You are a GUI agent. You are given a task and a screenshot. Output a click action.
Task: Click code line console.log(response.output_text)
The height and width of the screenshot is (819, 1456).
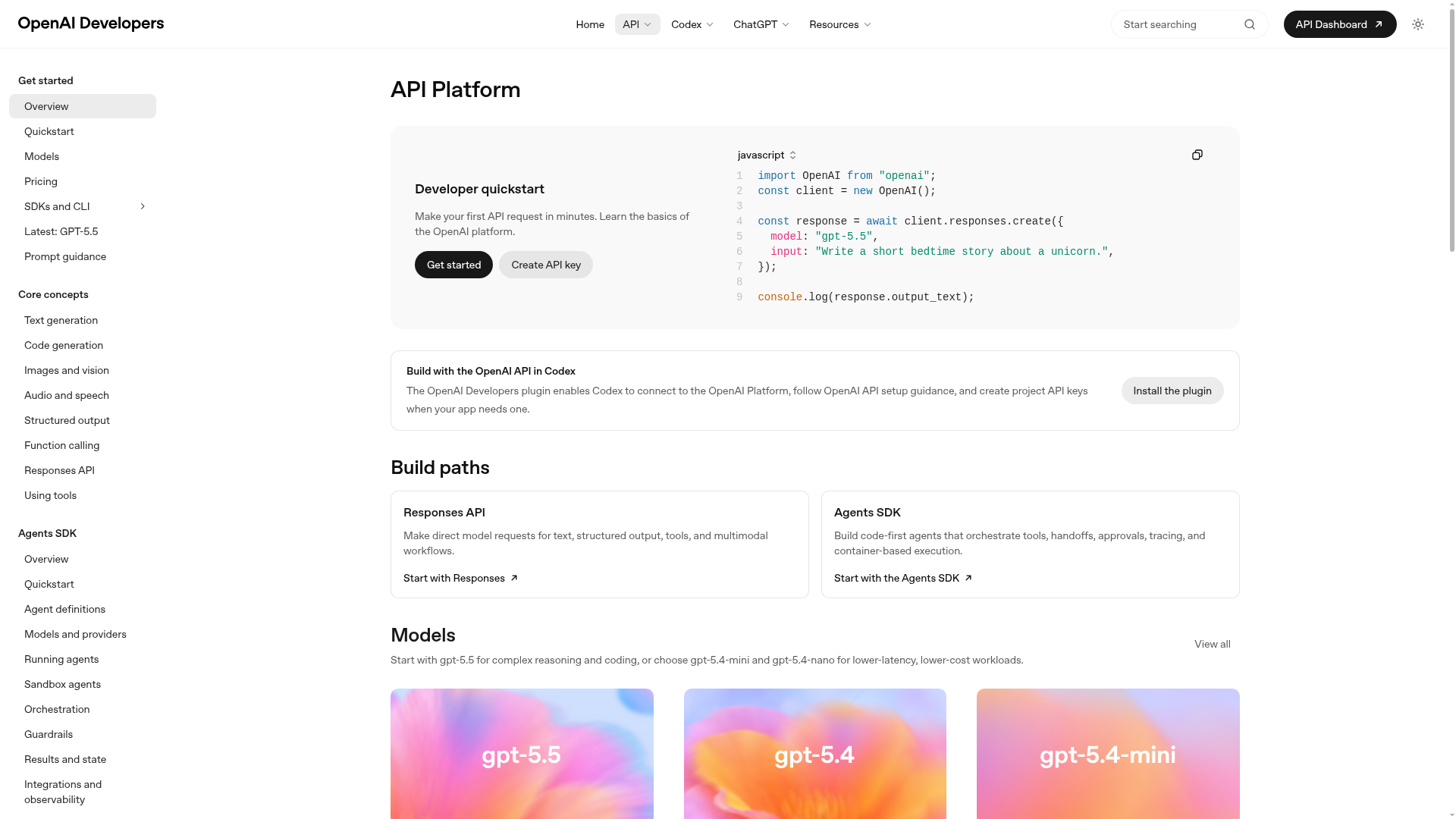[x=865, y=297]
